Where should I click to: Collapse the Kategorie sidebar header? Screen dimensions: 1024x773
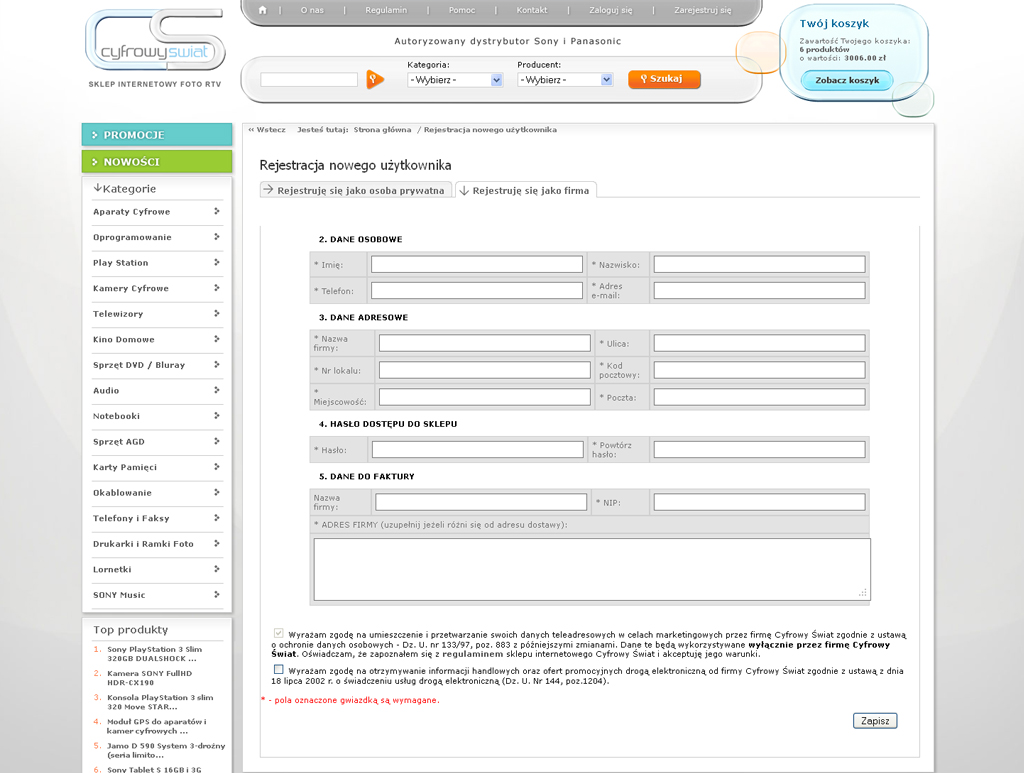click(125, 188)
